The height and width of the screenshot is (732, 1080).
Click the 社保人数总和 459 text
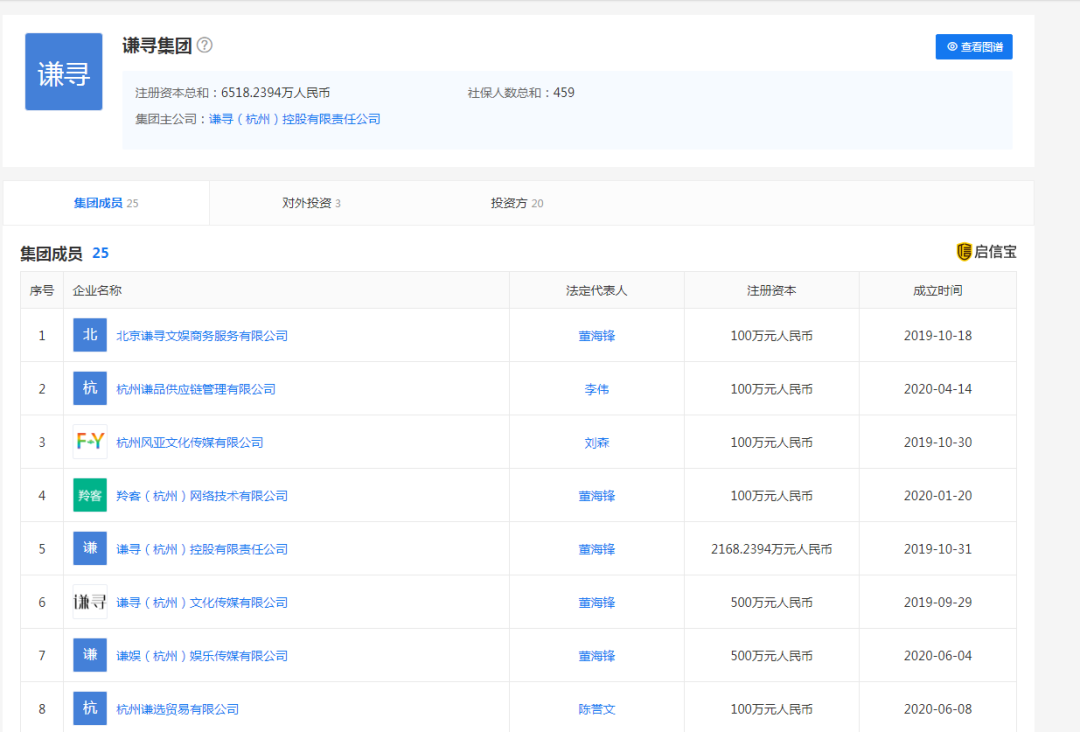point(521,93)
